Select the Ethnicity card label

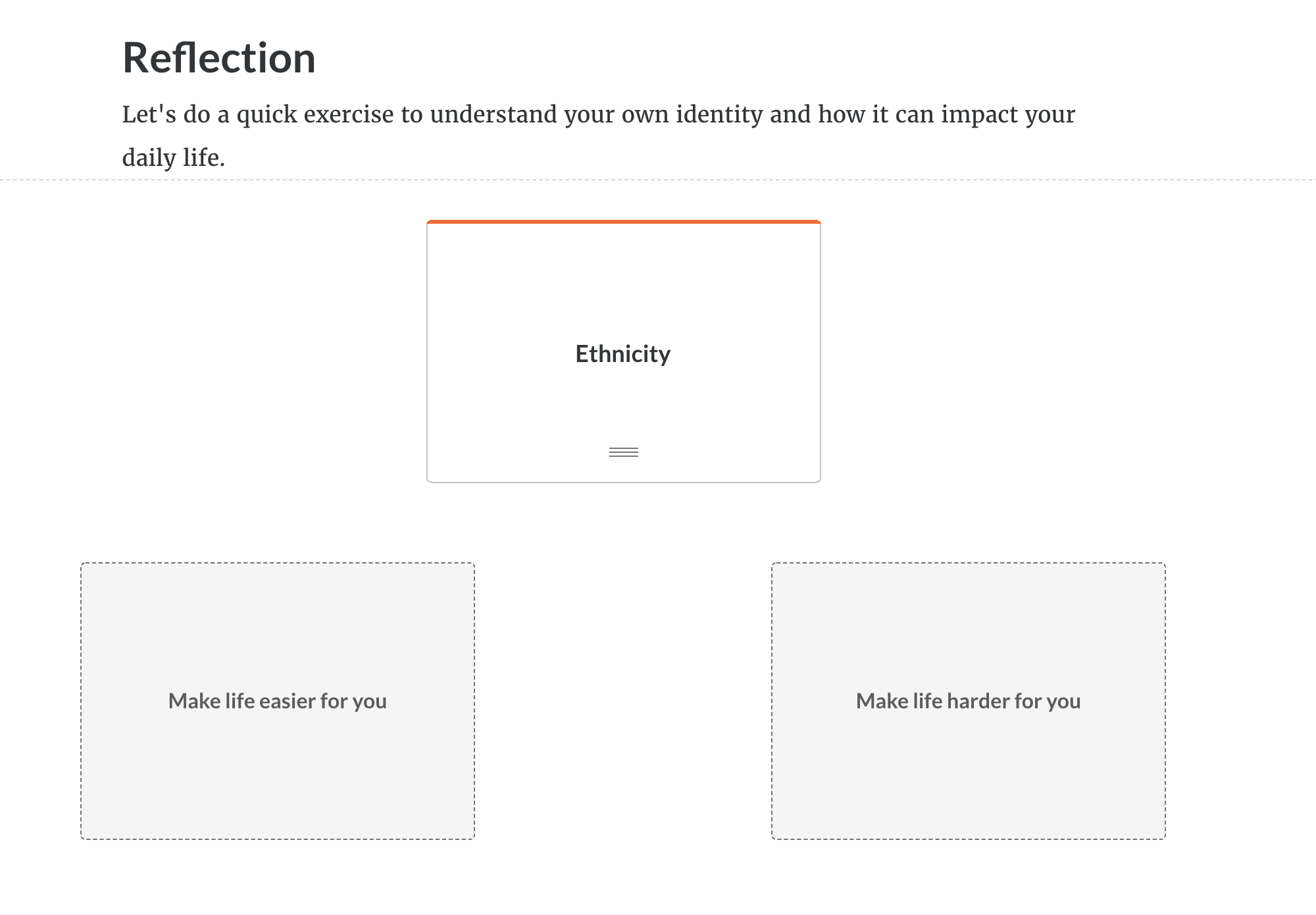tap(622, 354)
